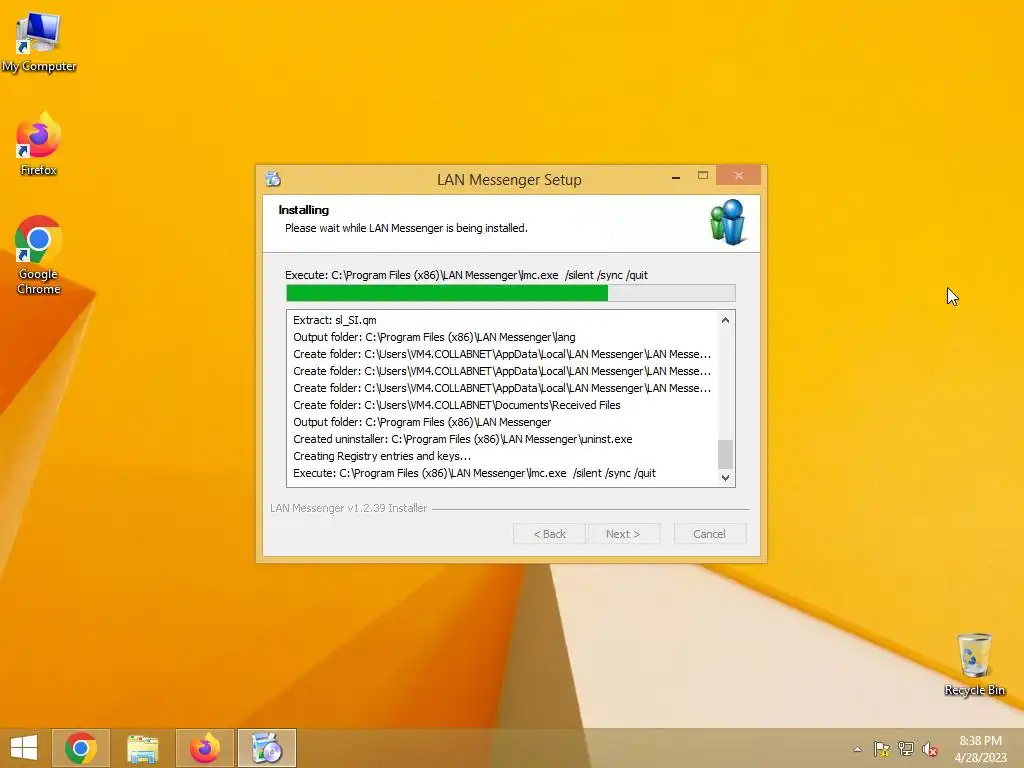Select the Google Chrome desktop shortcut

(x=39, y=255)
